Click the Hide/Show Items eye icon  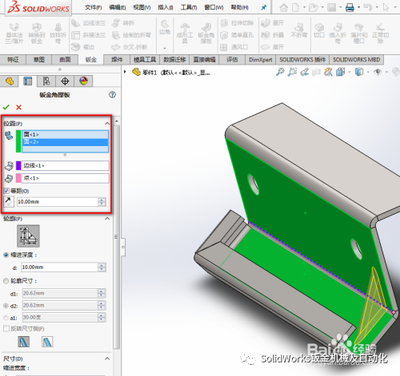coord(377,72)
